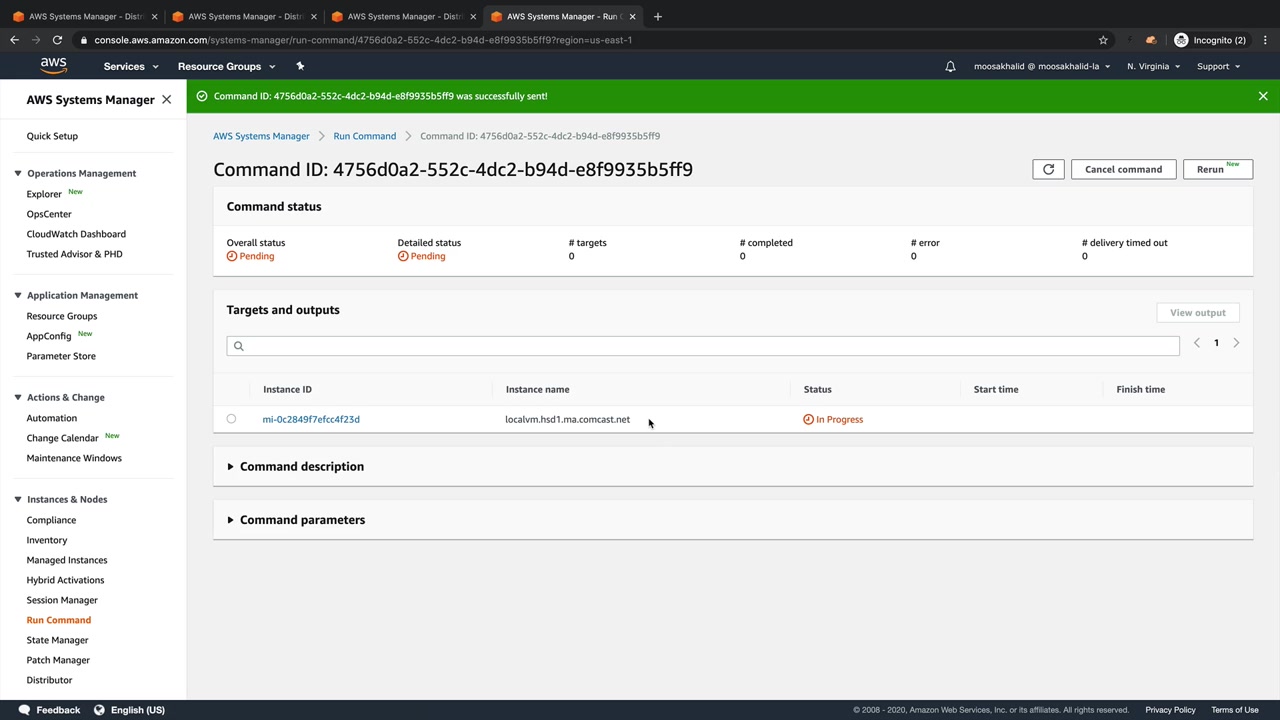
Task: Switch to the third Systems Manager browser tab
Action: point(404,16)
